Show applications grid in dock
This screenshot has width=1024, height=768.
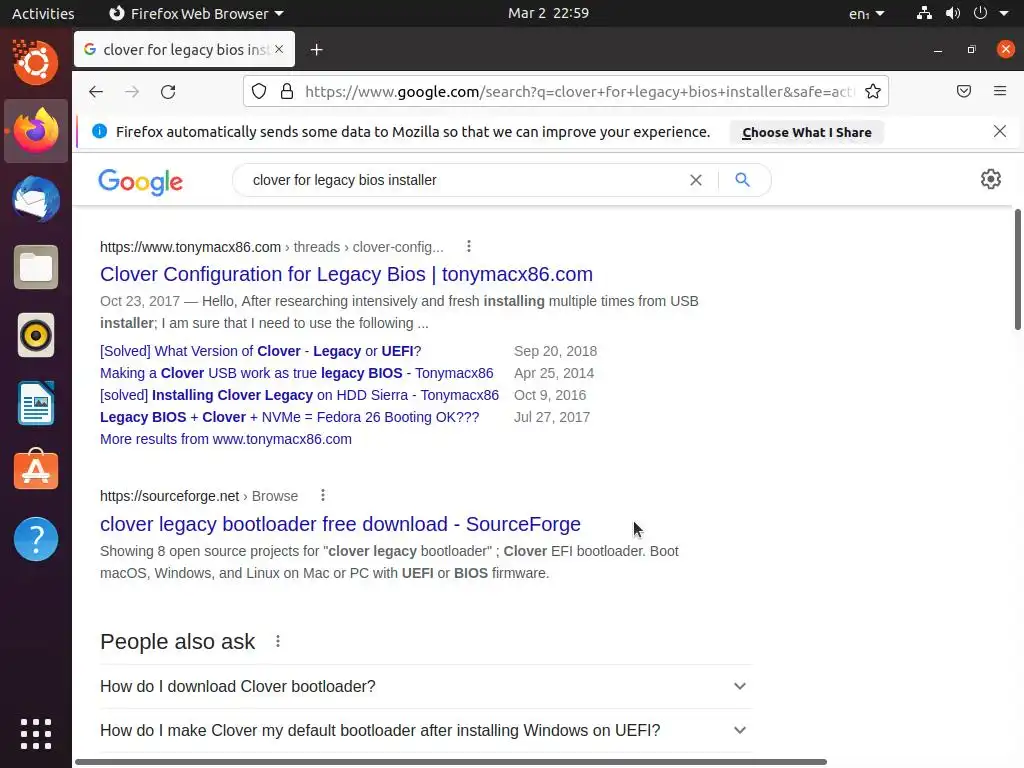point(36,734)
